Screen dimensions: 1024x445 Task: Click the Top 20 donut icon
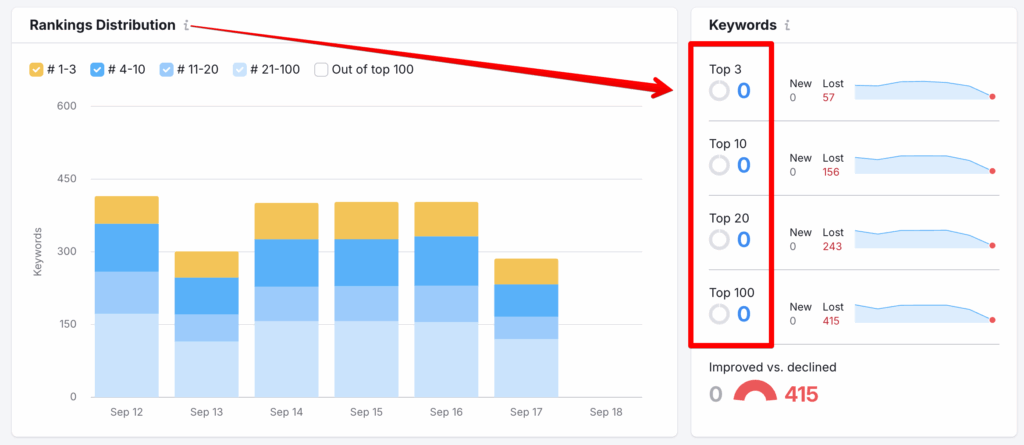point(718,240)
